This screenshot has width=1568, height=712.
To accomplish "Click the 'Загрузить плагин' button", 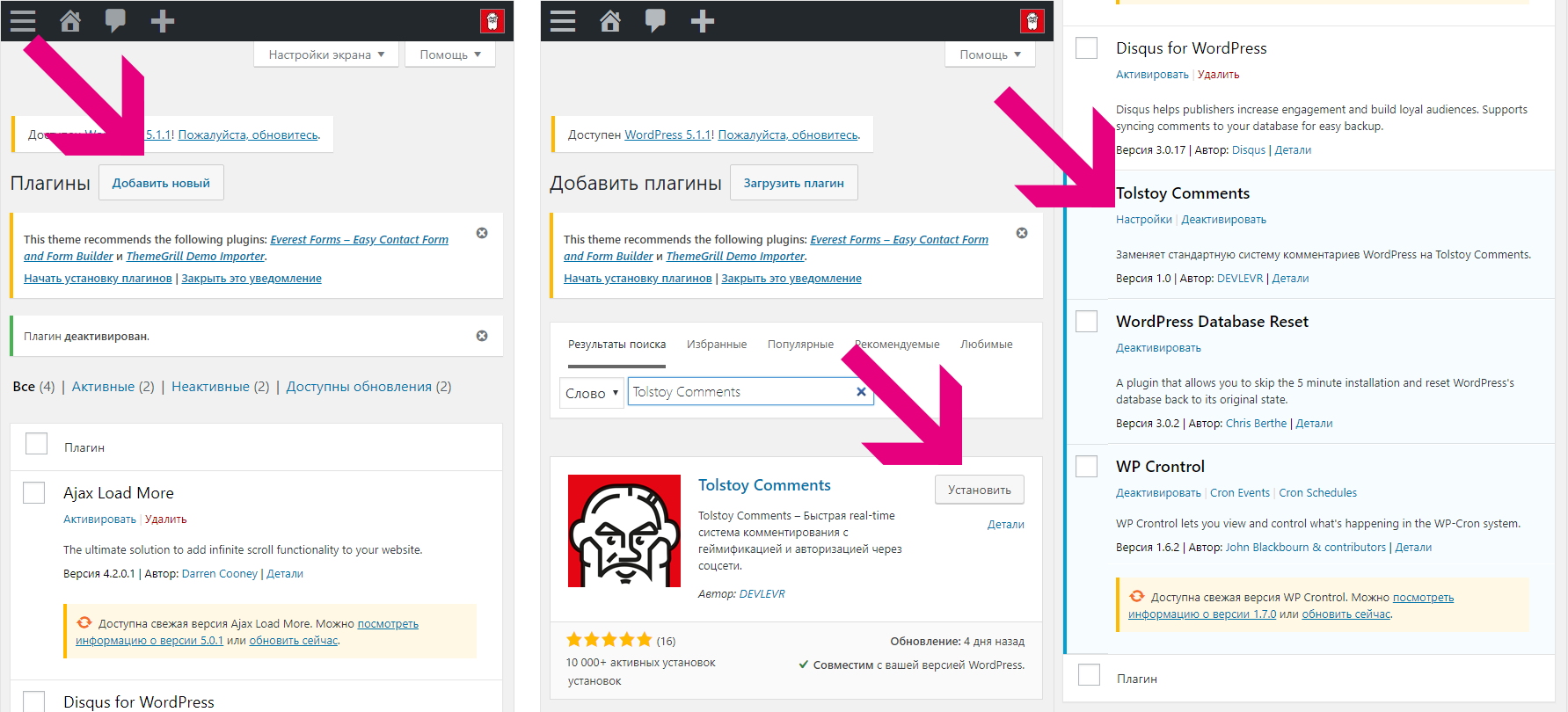I will (x=794, y=183).
